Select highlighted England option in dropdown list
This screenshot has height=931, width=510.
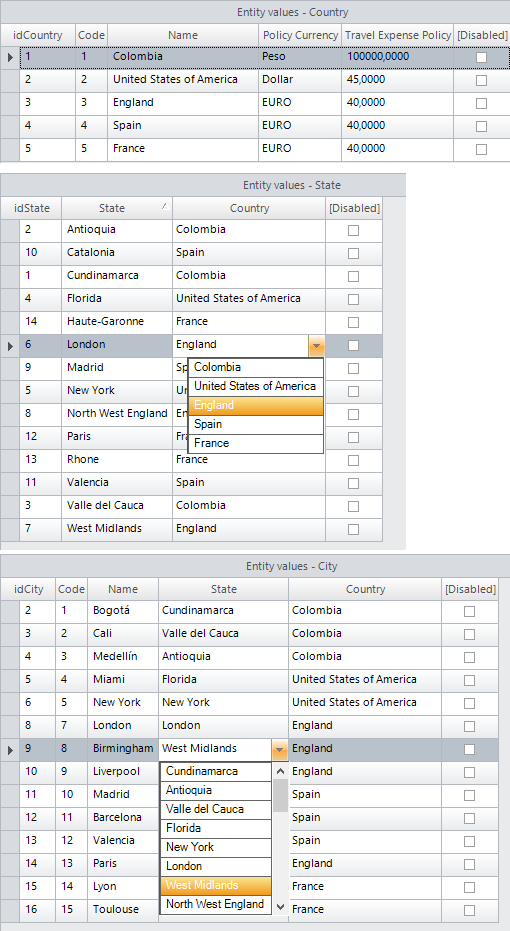click(x=256, y=406)
